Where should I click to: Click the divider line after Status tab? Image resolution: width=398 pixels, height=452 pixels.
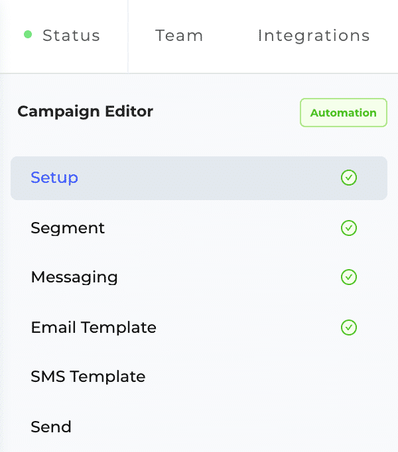(x=128, y=36)
